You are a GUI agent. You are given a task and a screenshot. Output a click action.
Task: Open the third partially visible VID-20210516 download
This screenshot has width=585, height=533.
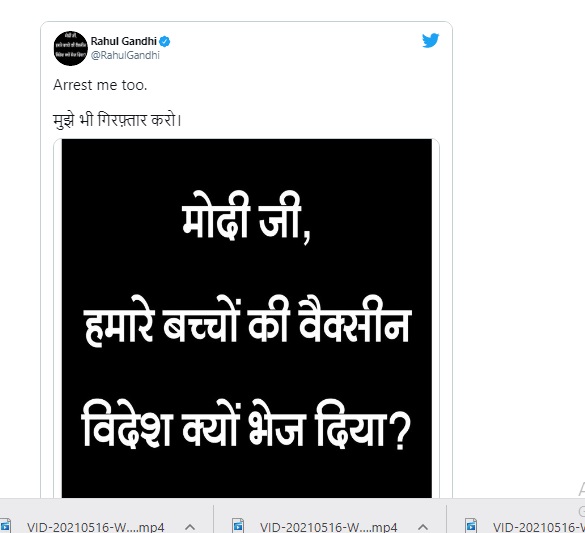click(538, 527)
